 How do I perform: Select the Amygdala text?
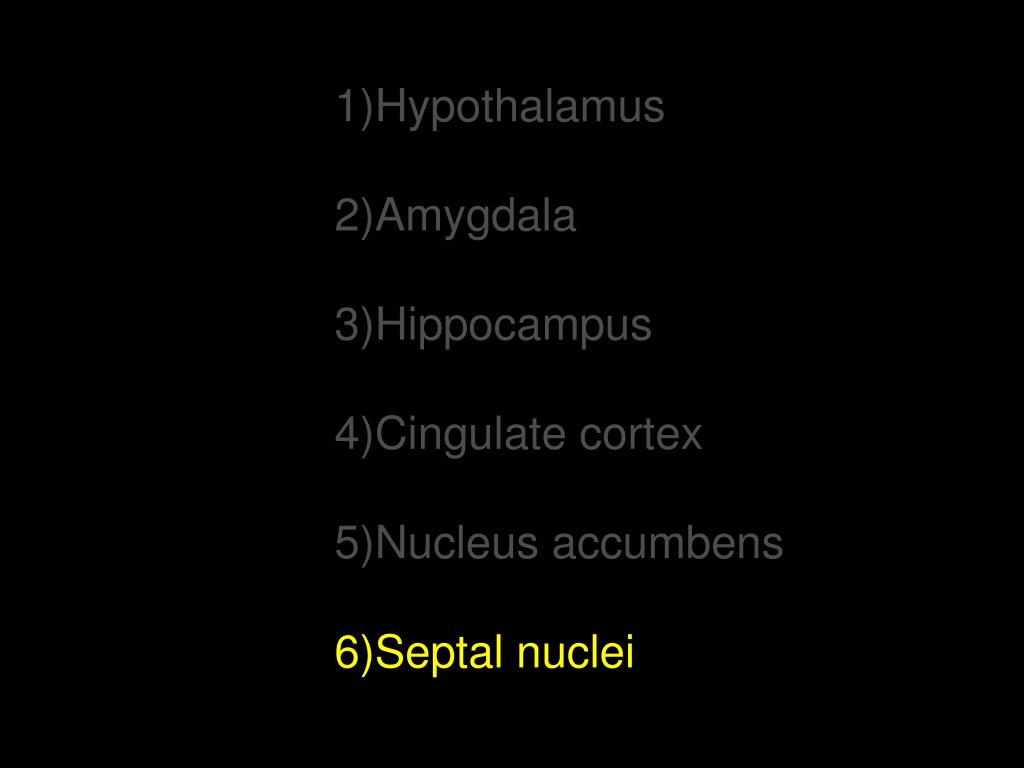point(476,217)
